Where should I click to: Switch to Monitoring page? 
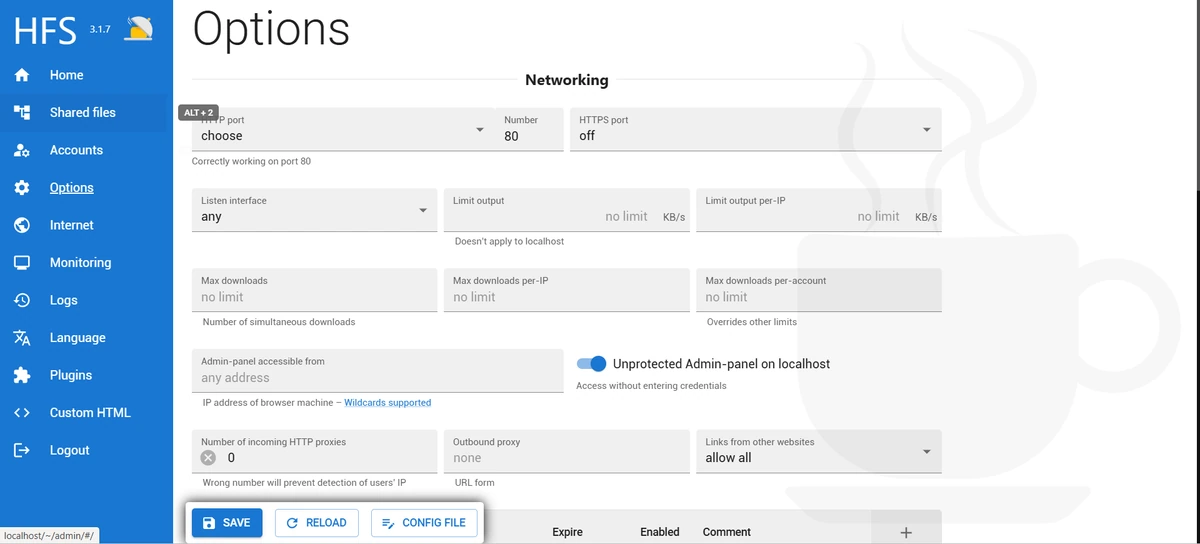[83, 262]
